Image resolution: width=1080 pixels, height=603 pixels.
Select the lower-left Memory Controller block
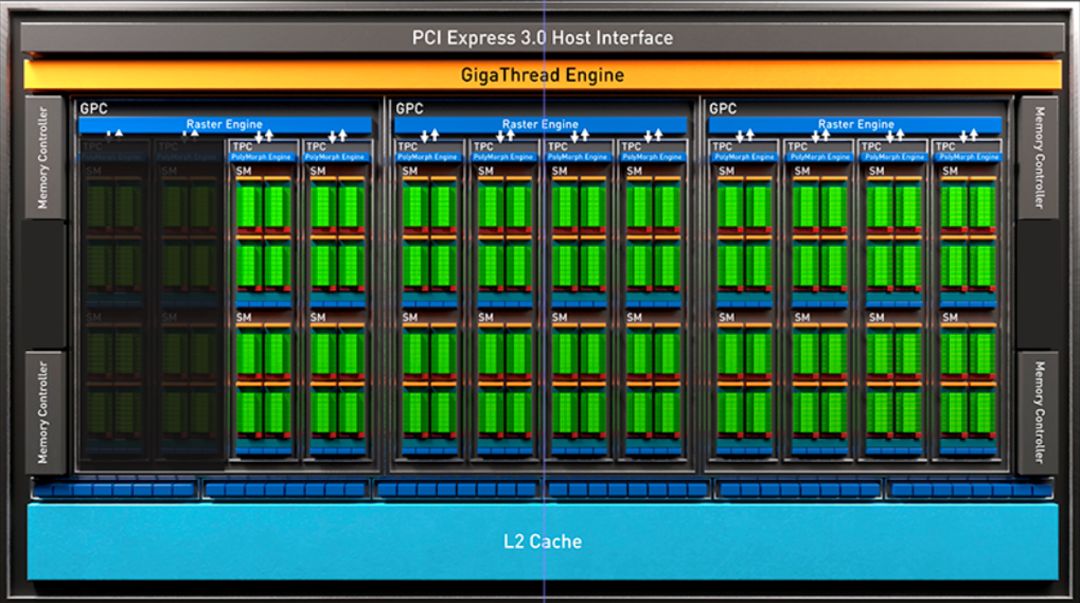click(x=45, y=412)
